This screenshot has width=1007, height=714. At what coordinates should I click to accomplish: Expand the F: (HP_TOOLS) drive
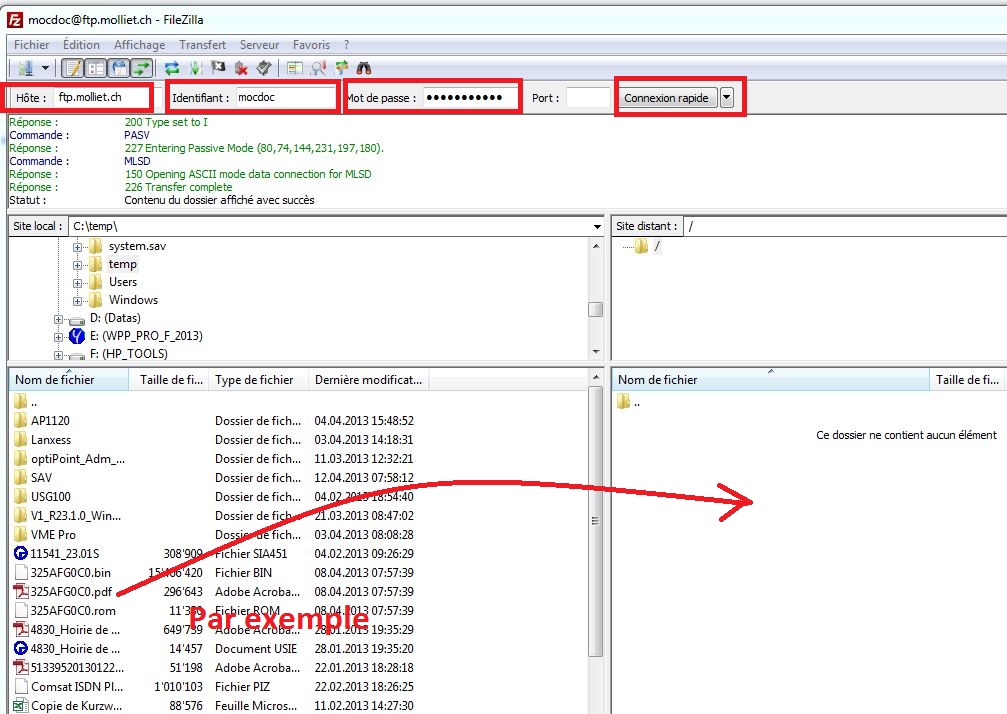pyautogui.click(x=58, y=354)
